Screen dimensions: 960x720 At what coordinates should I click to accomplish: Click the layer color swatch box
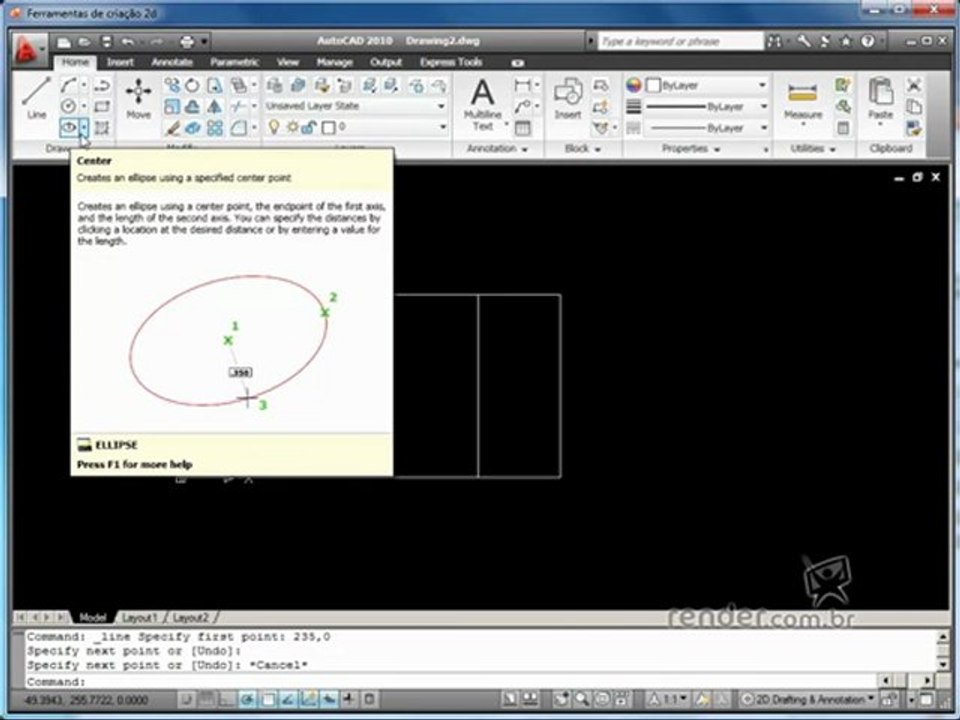(329, 127)
